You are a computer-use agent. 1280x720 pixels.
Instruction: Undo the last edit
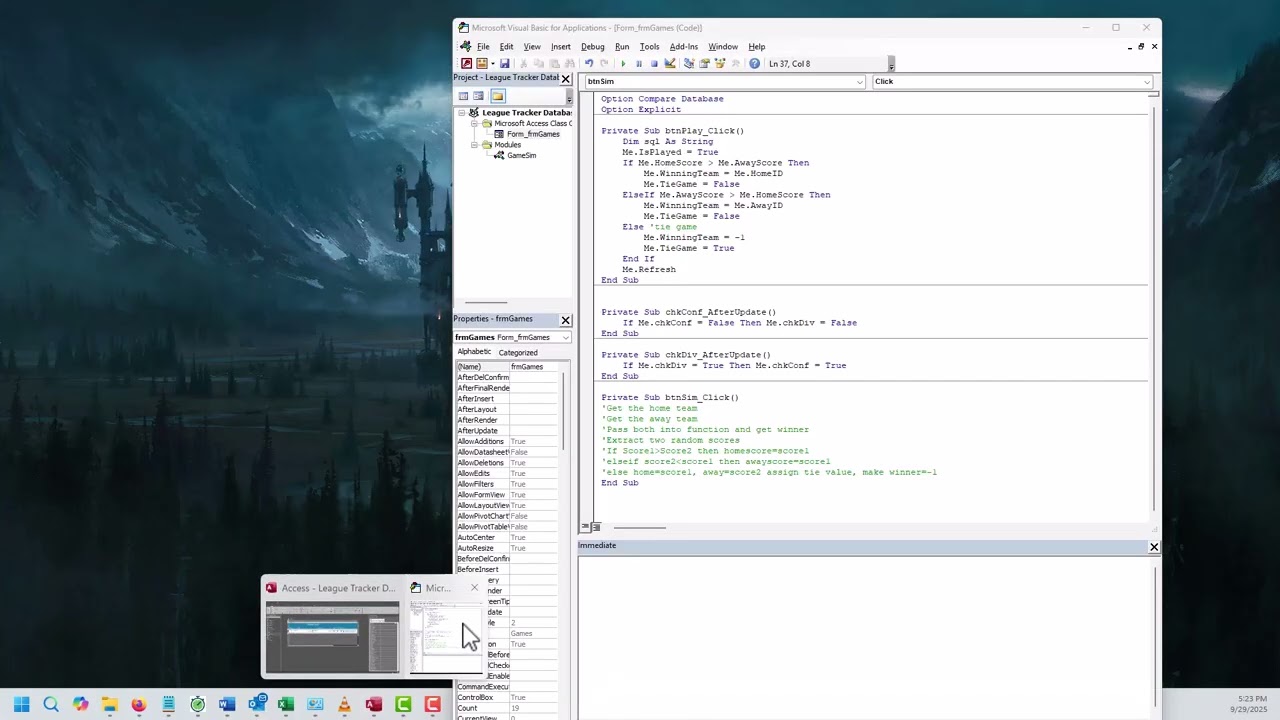tap(589, 64)
